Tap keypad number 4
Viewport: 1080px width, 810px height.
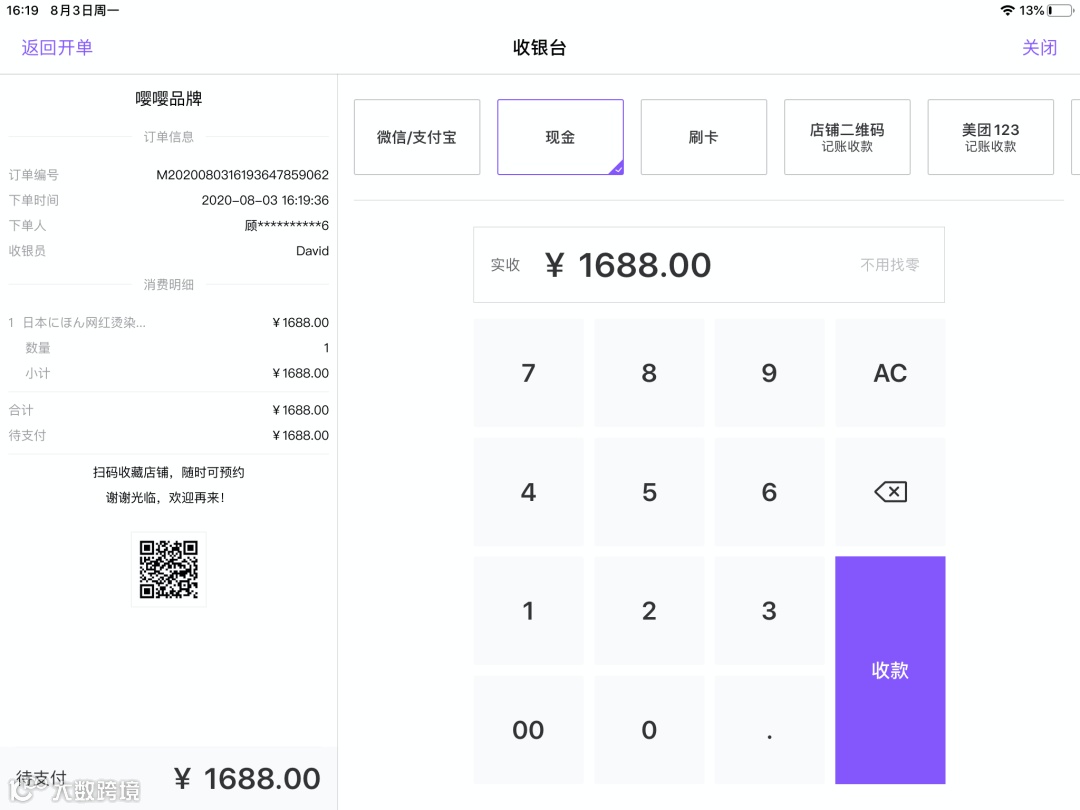tap(528, 492)
